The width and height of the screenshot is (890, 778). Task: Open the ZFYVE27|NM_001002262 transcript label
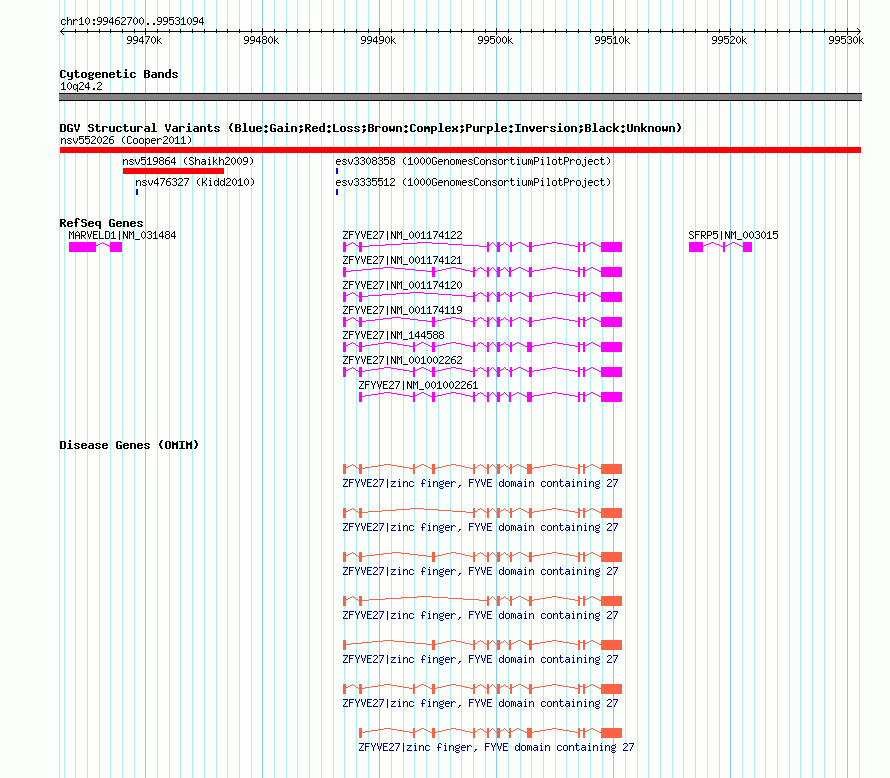402,360
